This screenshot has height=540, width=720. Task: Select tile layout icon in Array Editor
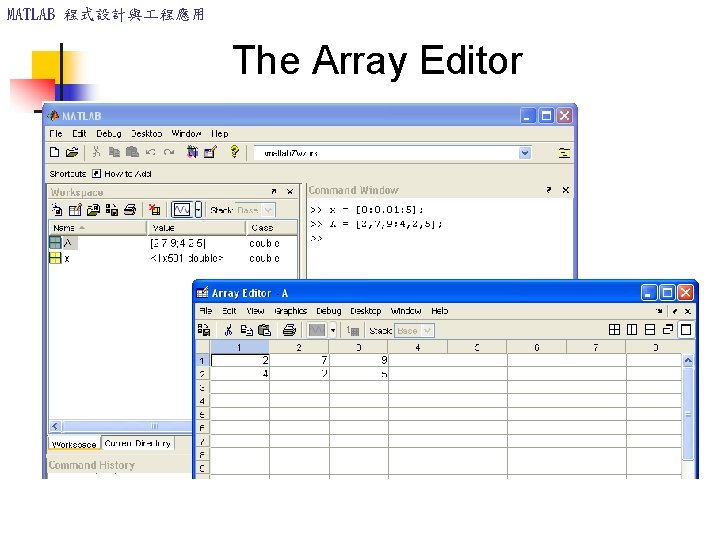(x=614, y=329)
